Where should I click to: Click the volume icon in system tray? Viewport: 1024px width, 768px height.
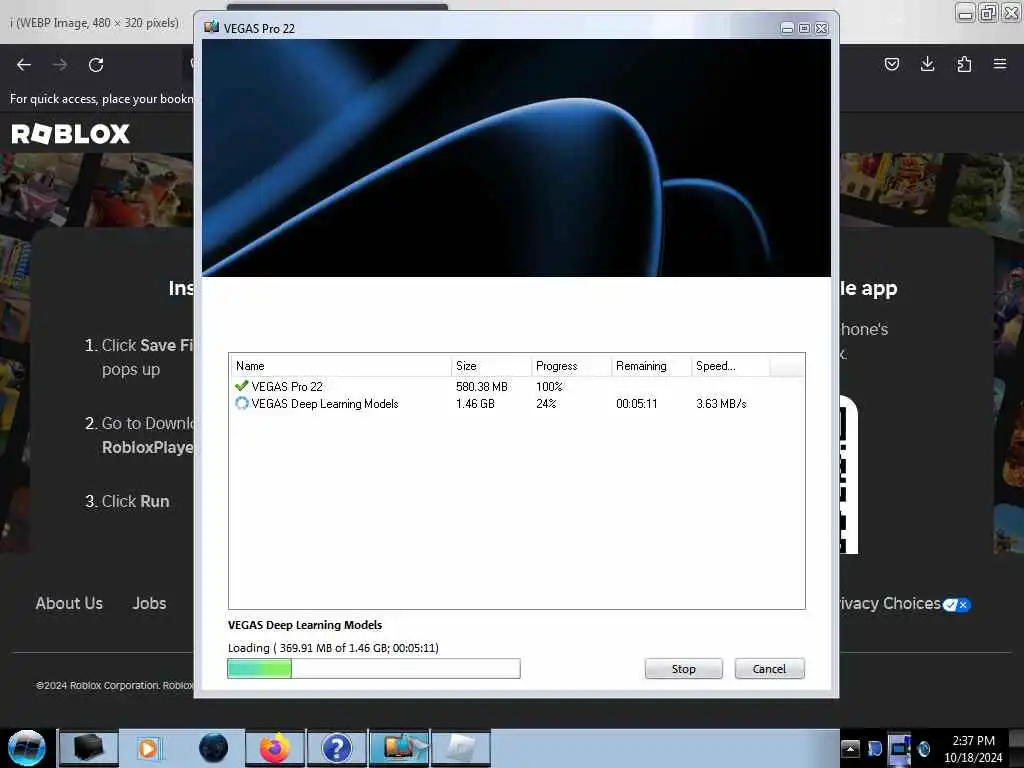(924, 748)
